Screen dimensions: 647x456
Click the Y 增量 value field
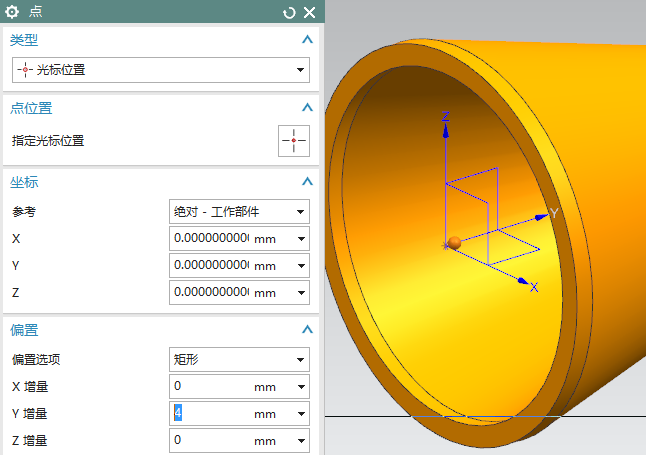tap(210, 413)
